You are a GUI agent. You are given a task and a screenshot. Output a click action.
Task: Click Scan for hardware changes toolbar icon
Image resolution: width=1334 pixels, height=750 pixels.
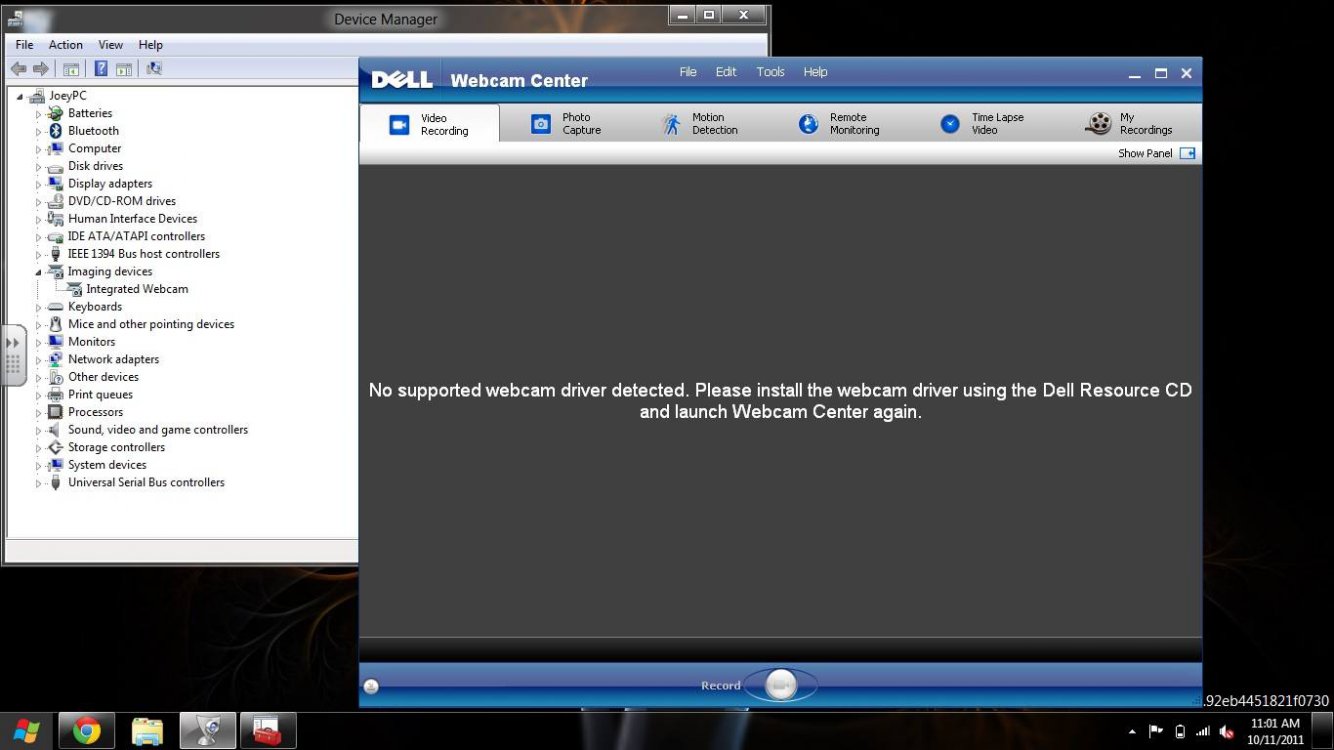[x=154, y=69]
